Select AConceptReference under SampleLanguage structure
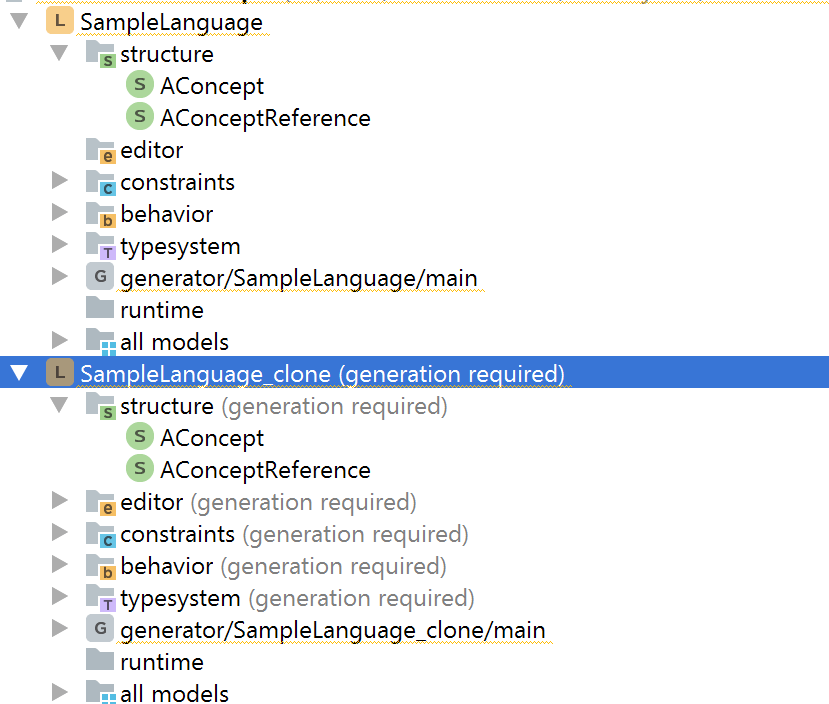Image resolution: width=829 pixels, height=704 pixels. [265, 118]
